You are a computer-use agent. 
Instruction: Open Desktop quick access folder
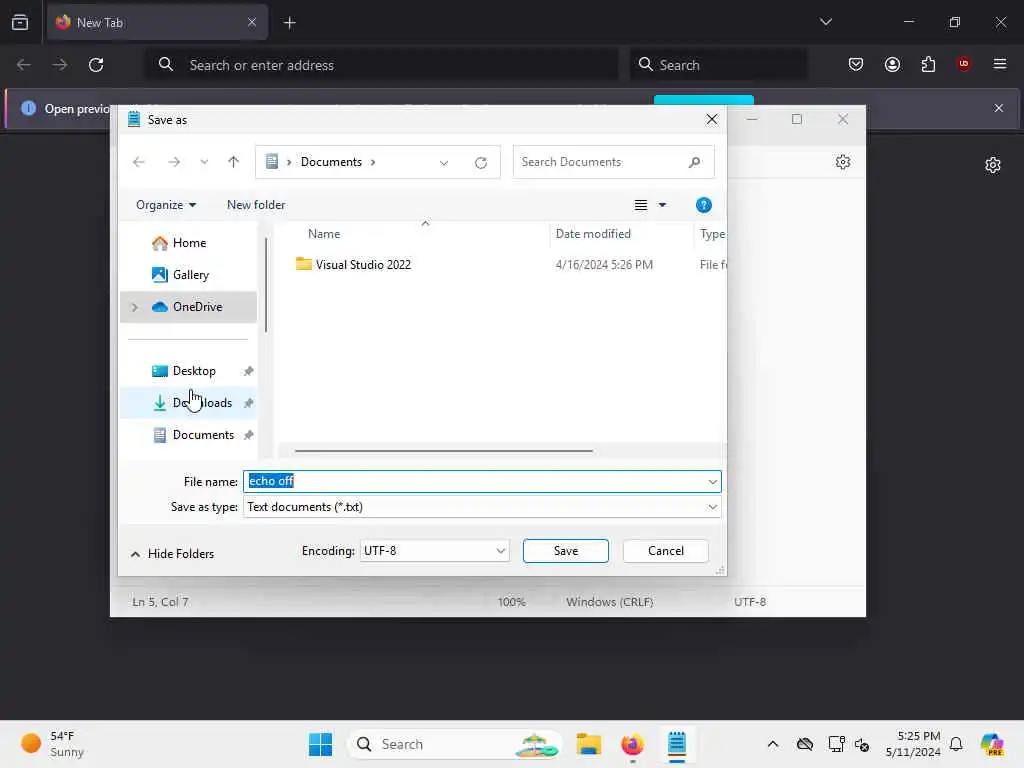189,371
